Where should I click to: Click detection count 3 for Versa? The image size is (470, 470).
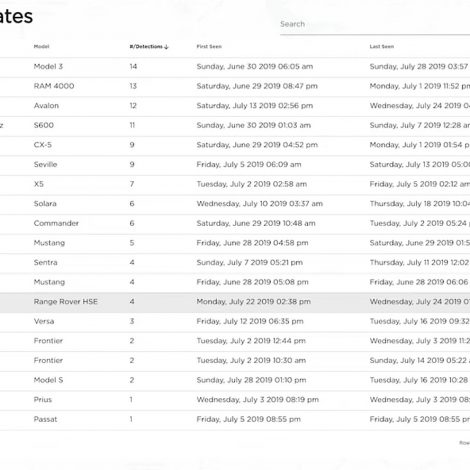coord(132,321)
